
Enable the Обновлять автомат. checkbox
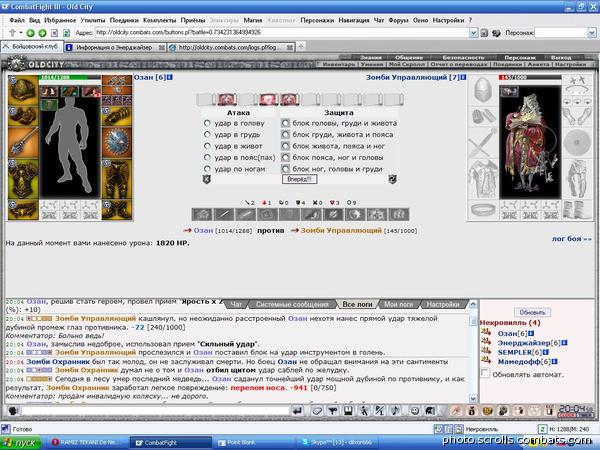tap(485, 373)
